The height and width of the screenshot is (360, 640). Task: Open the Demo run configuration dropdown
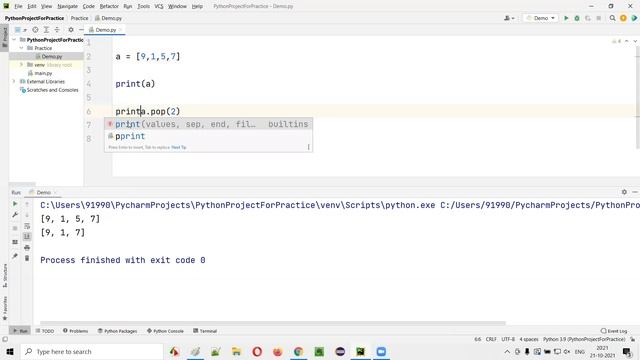click(x=540, y=18)
